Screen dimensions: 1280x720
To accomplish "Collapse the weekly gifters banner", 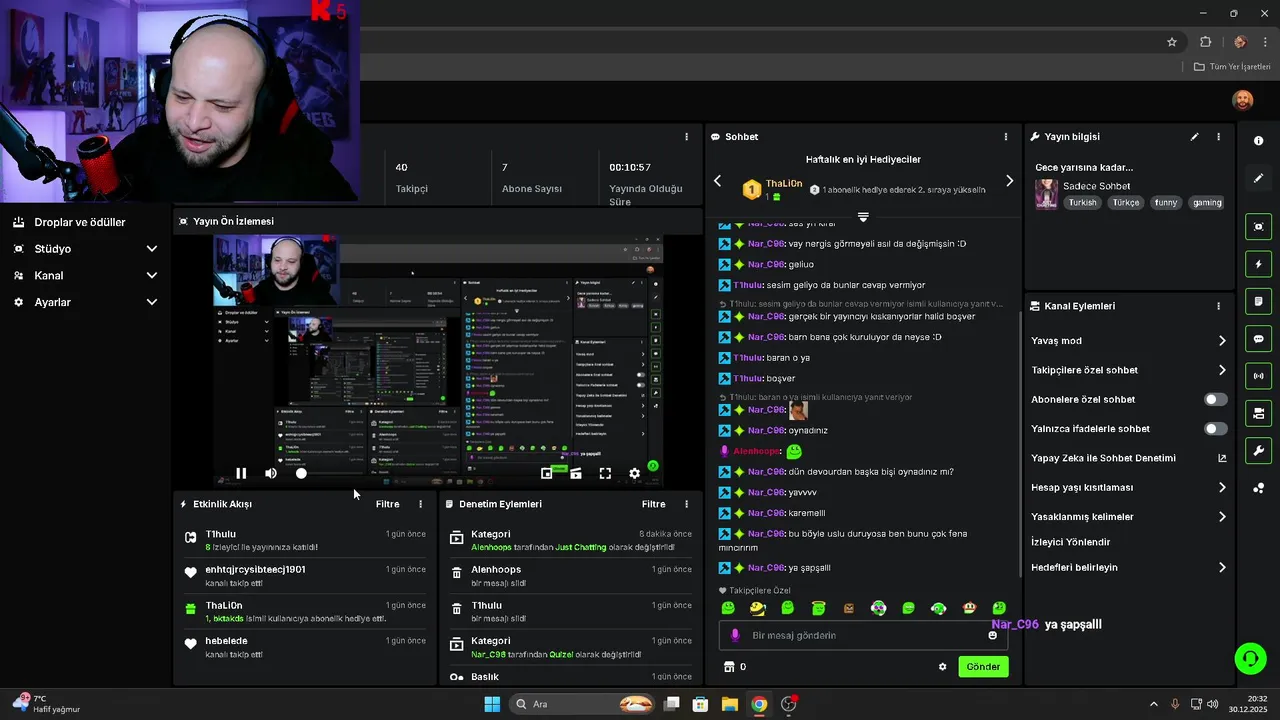I will pos(863,217).
